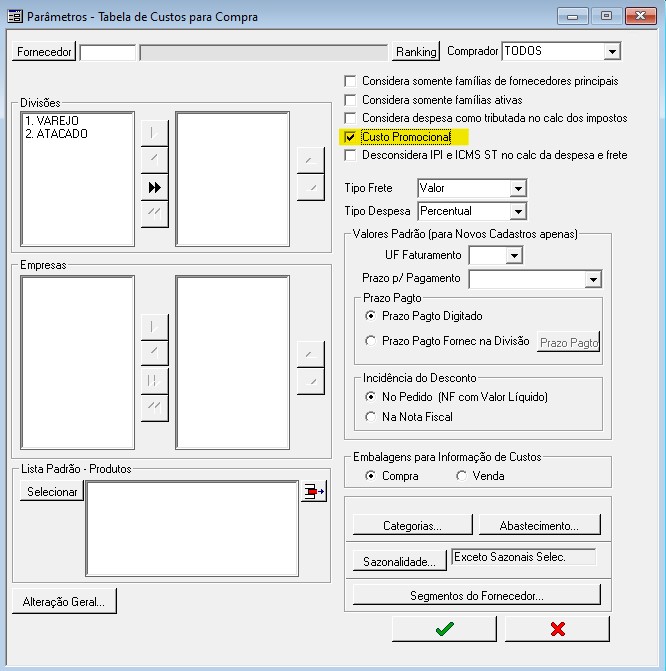Screen dimensions: 666x671
Task: Confirm with the green checkmark button
Action: (x=444, y=629)
